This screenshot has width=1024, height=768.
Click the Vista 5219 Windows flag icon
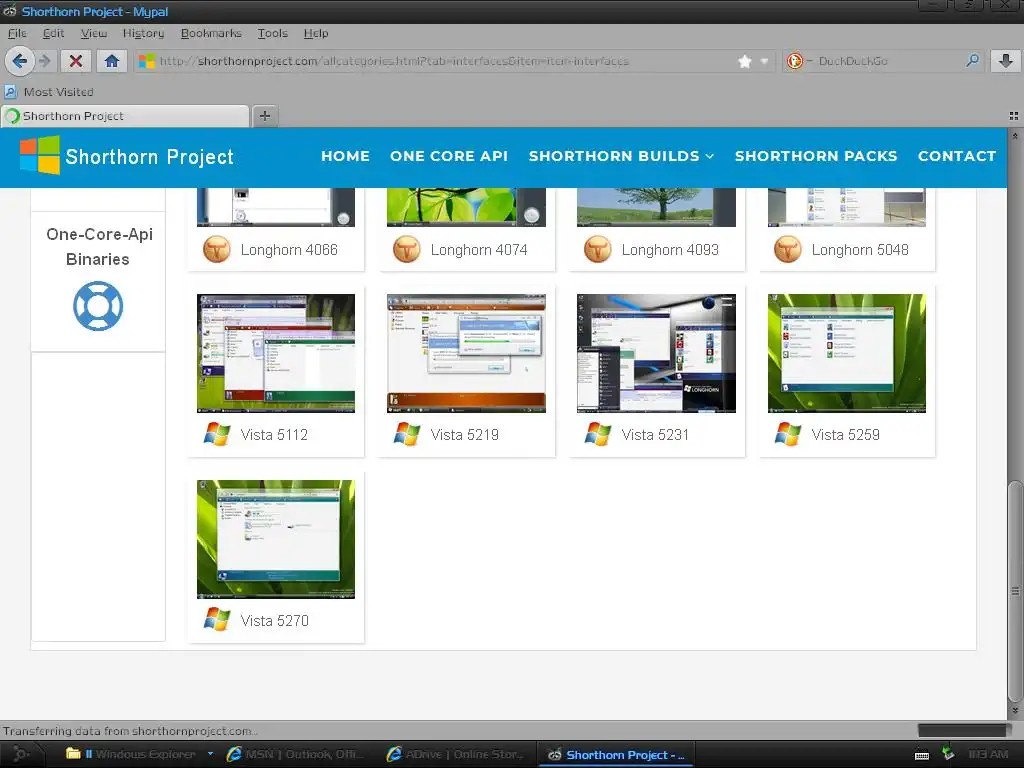[407, 434]
